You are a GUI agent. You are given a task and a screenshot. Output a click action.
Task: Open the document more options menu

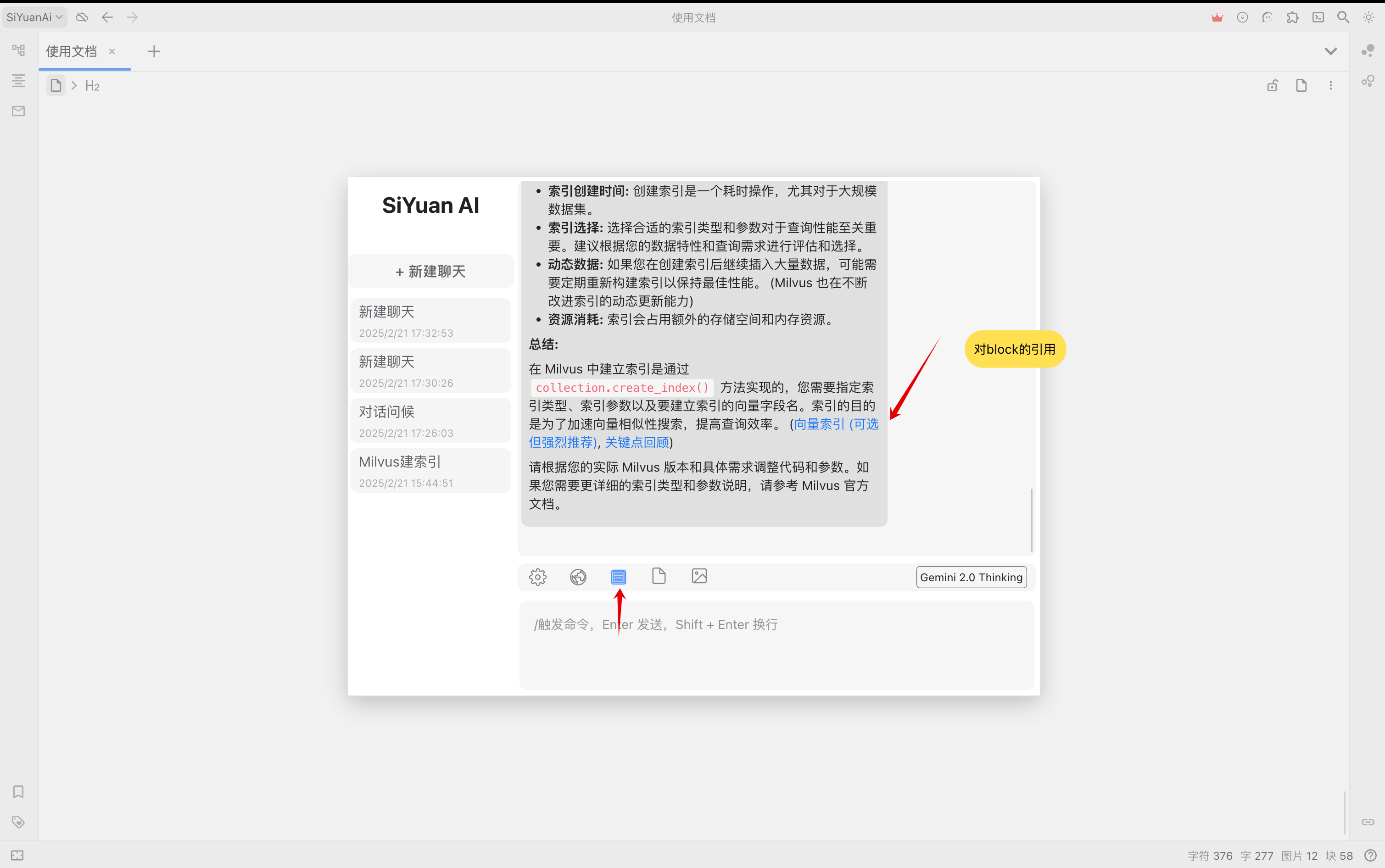tap(1330, 85)
